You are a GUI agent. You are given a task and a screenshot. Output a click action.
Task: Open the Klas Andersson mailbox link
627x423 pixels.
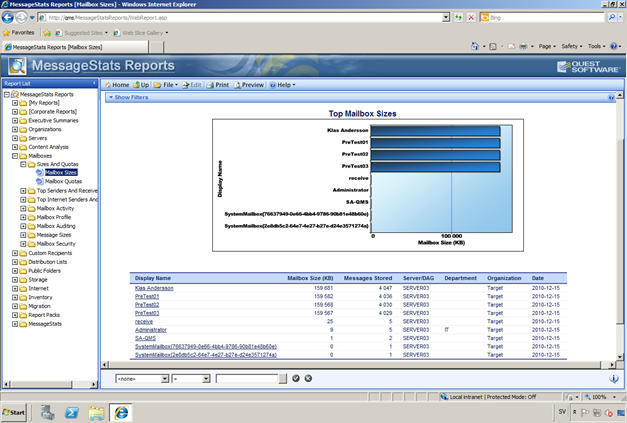click(x=154, y=288)
